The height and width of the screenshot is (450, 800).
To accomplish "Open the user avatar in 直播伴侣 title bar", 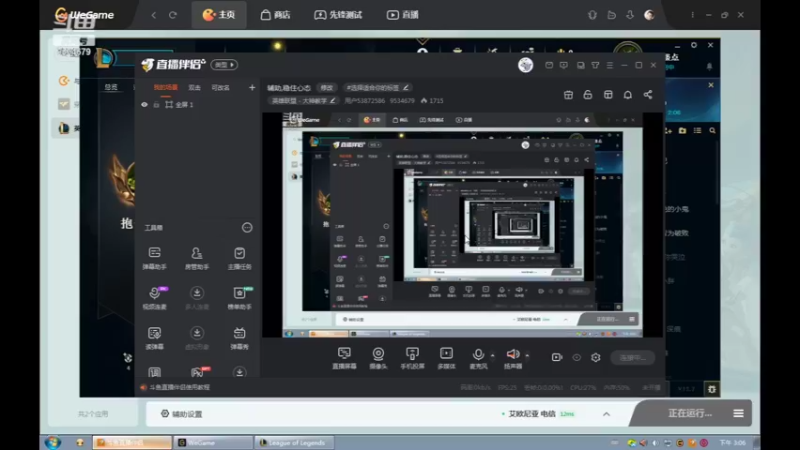I will pos(526,65).
